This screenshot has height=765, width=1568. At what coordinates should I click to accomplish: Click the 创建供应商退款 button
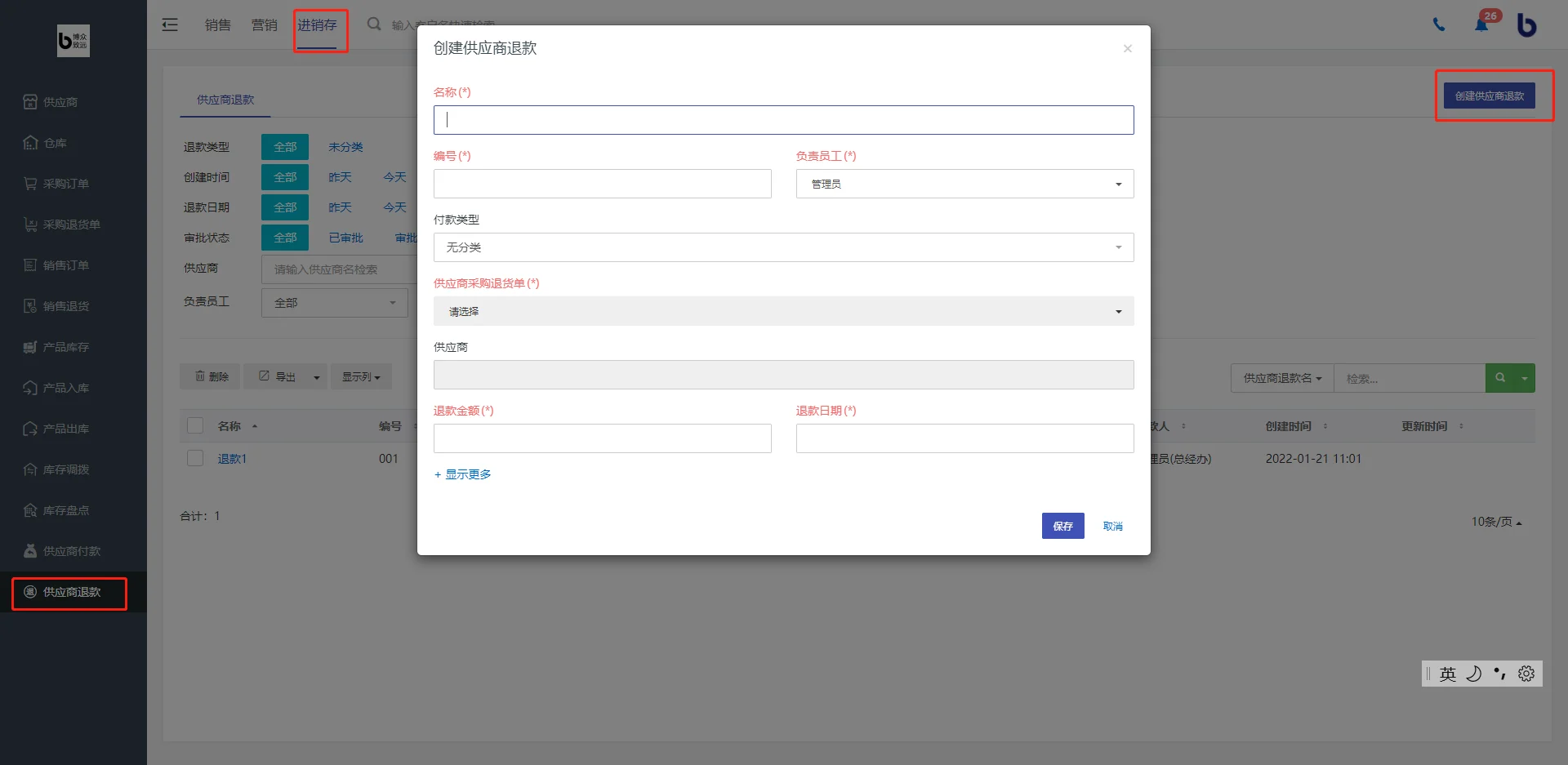(x=1489, y=96)
